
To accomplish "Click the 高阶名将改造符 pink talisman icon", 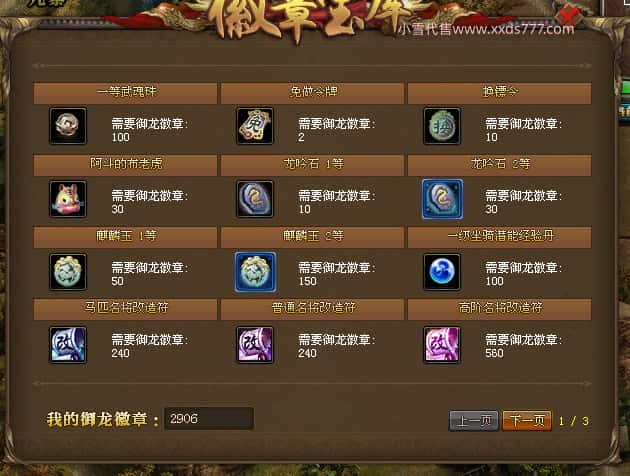I will (x=442, y=345).
